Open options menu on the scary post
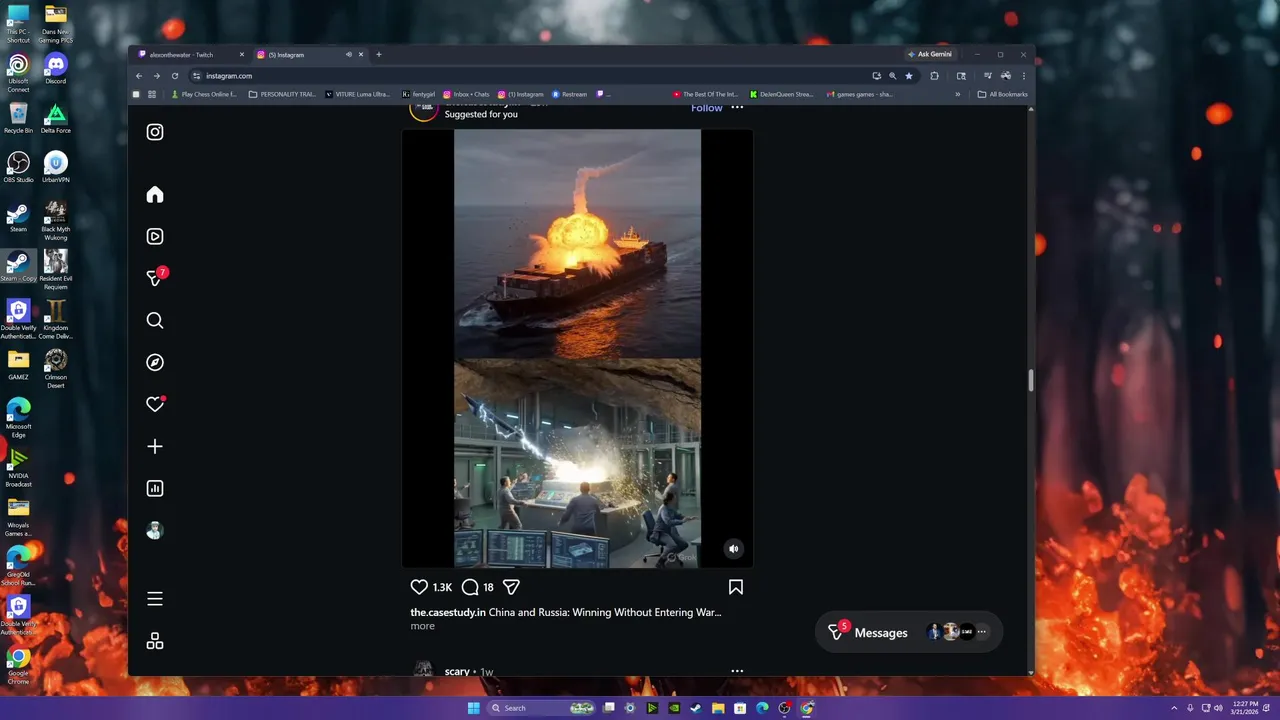The height and width of the screenshot is (720, 1280). click(737, 671)
